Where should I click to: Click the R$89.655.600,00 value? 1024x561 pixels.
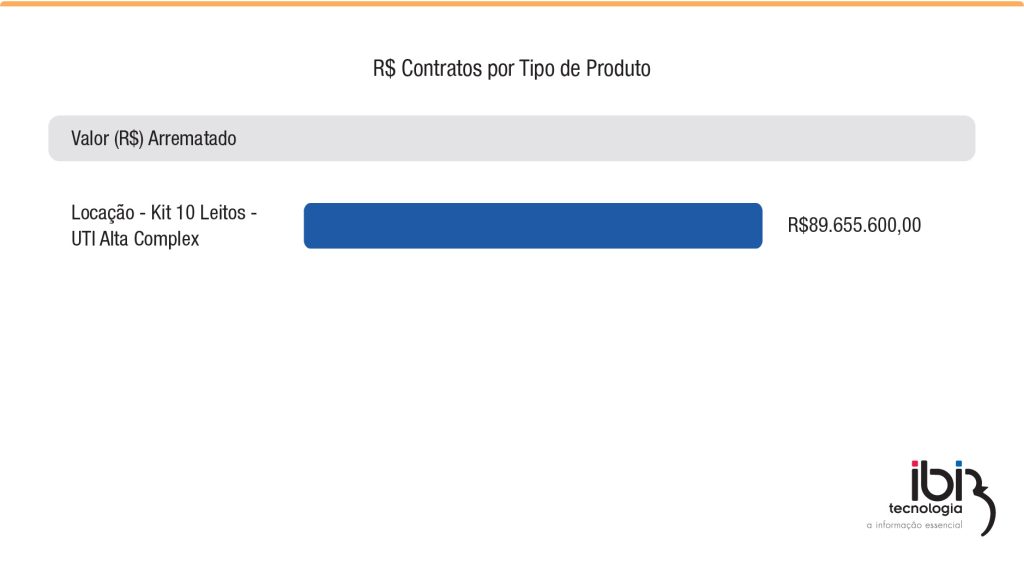[x=854, y=226]
